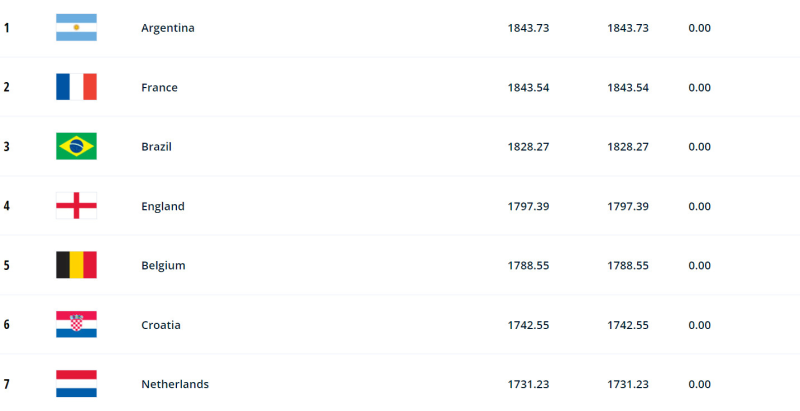Click Brazil's points change value 0.00
The width and height of the screenshot is (800, 411).
(699, 147)
